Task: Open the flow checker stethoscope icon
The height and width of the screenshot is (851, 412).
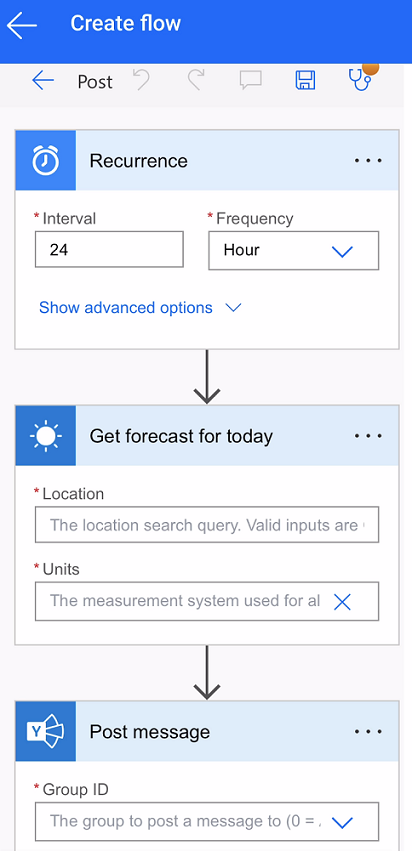Action: click(x=360, y=79)
